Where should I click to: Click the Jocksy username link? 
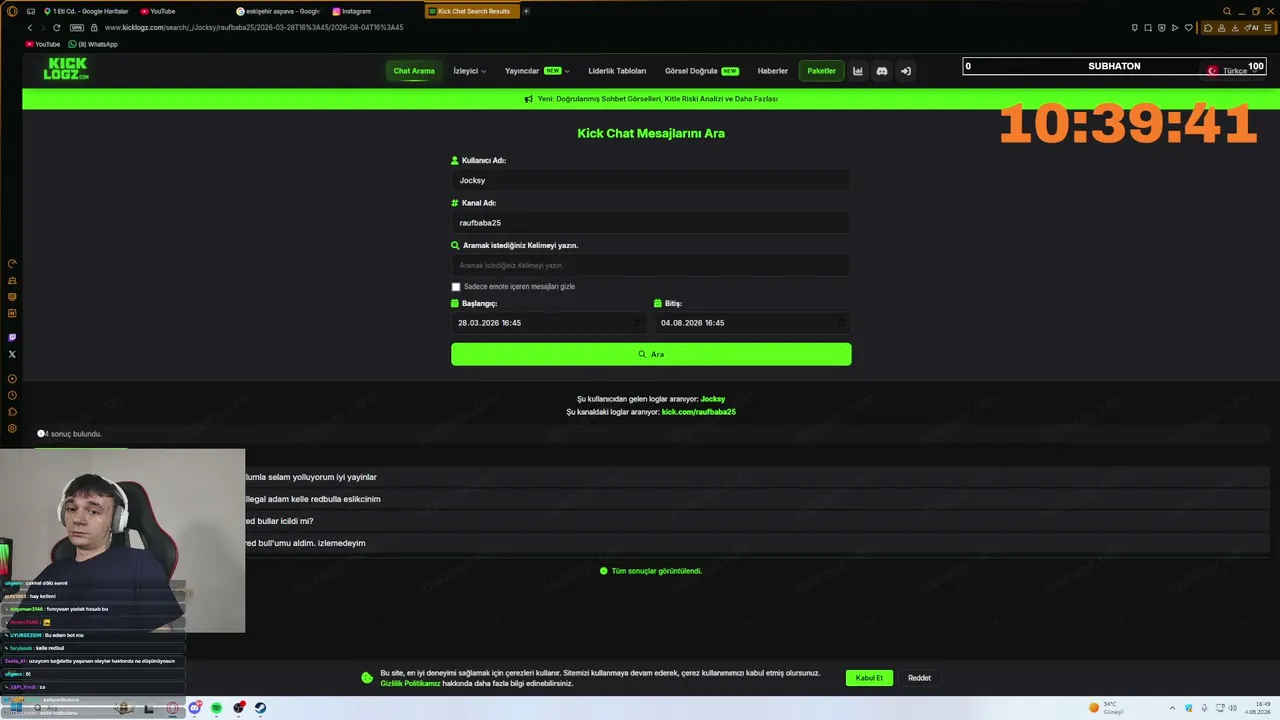(x=713, y=399)
